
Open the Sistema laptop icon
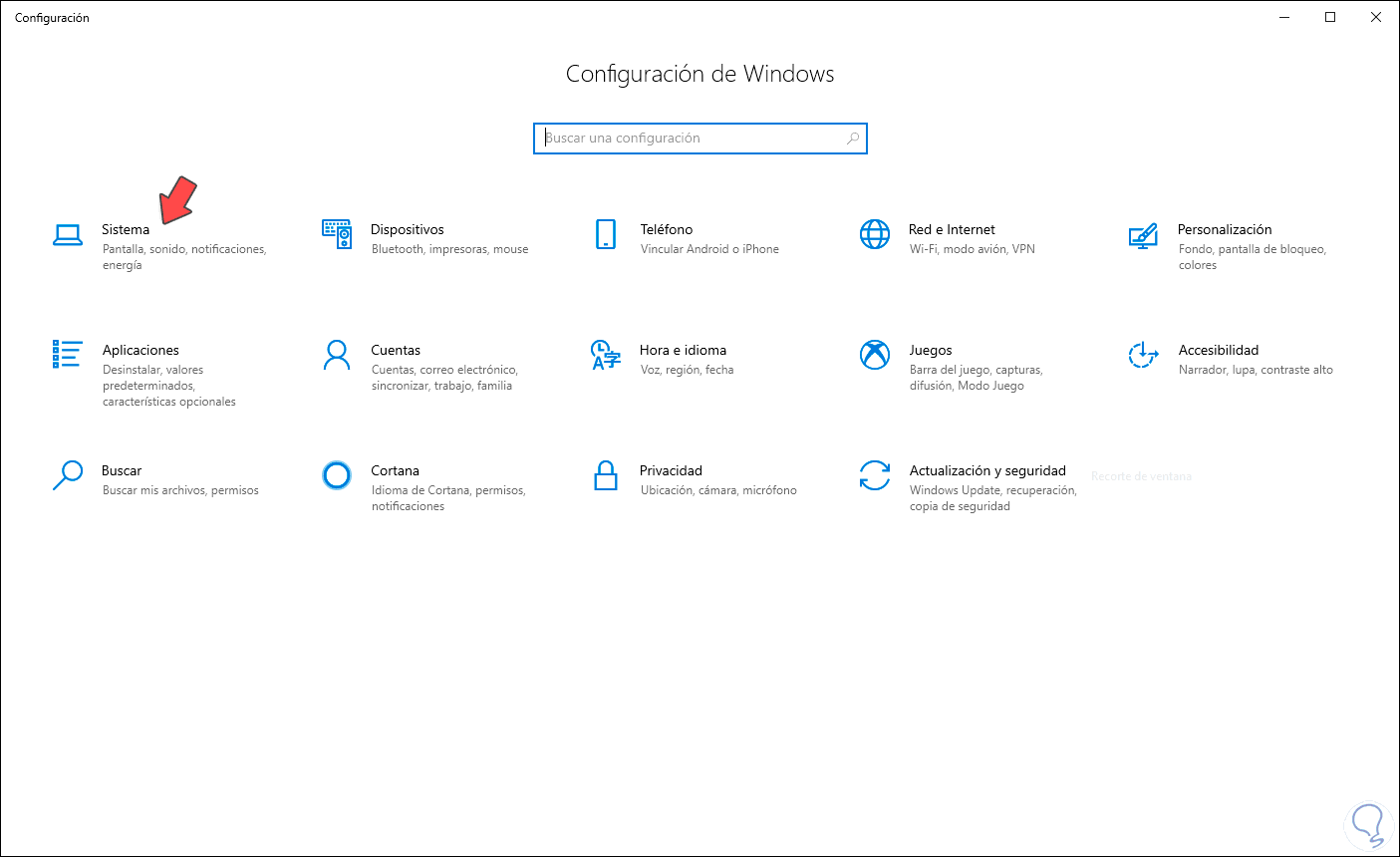coord(68,234)
